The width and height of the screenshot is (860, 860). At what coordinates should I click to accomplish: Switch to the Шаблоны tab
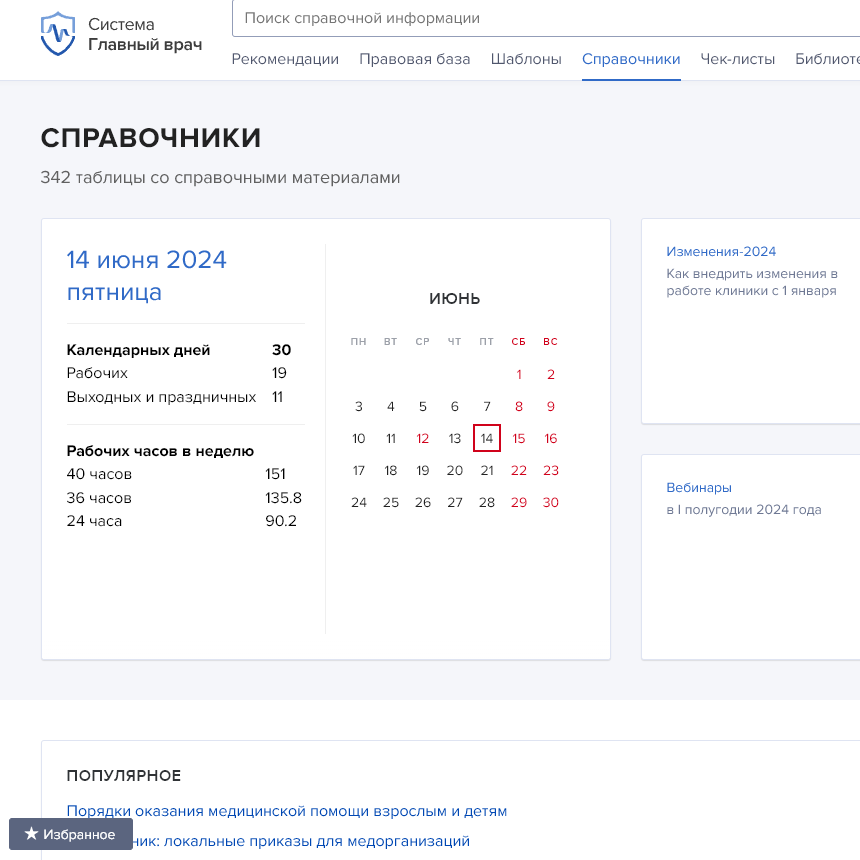(526, 59)
